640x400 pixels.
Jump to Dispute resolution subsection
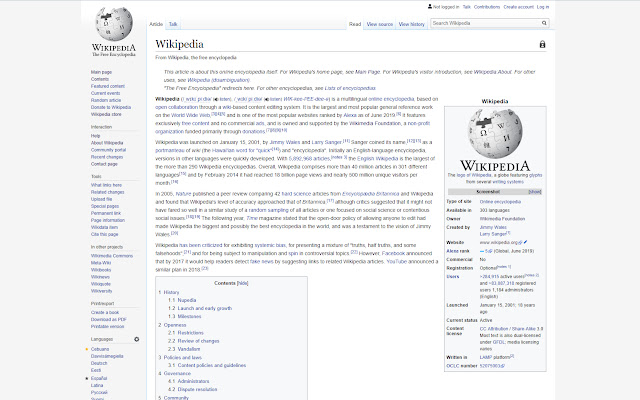tap(197, 389)
